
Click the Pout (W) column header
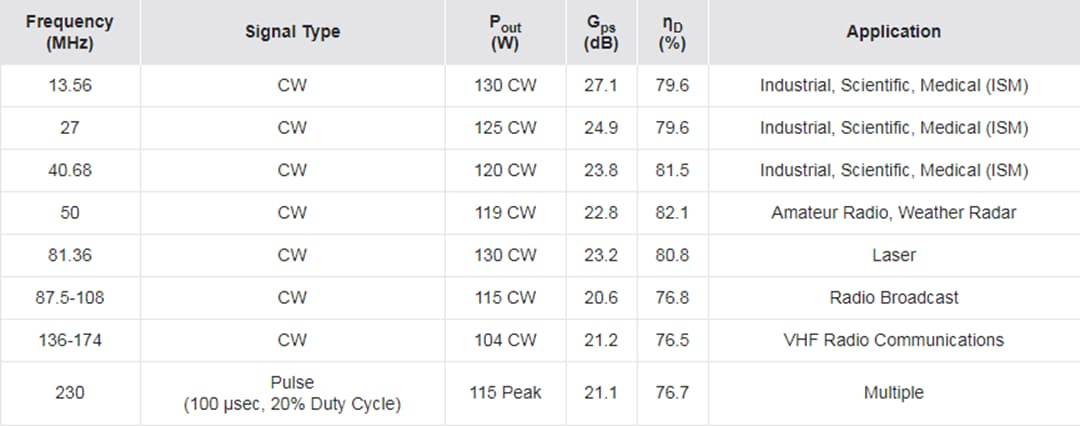505,32
